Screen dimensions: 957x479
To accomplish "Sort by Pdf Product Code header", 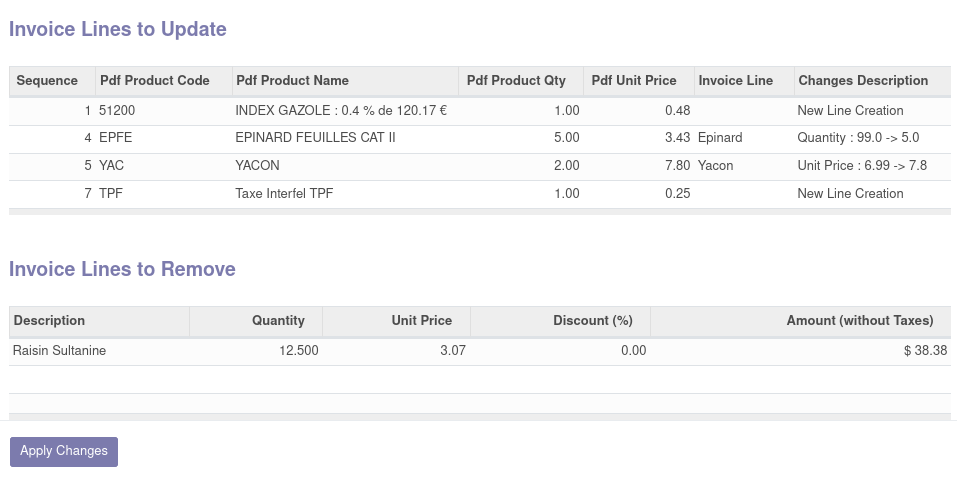I will (155, 80).
